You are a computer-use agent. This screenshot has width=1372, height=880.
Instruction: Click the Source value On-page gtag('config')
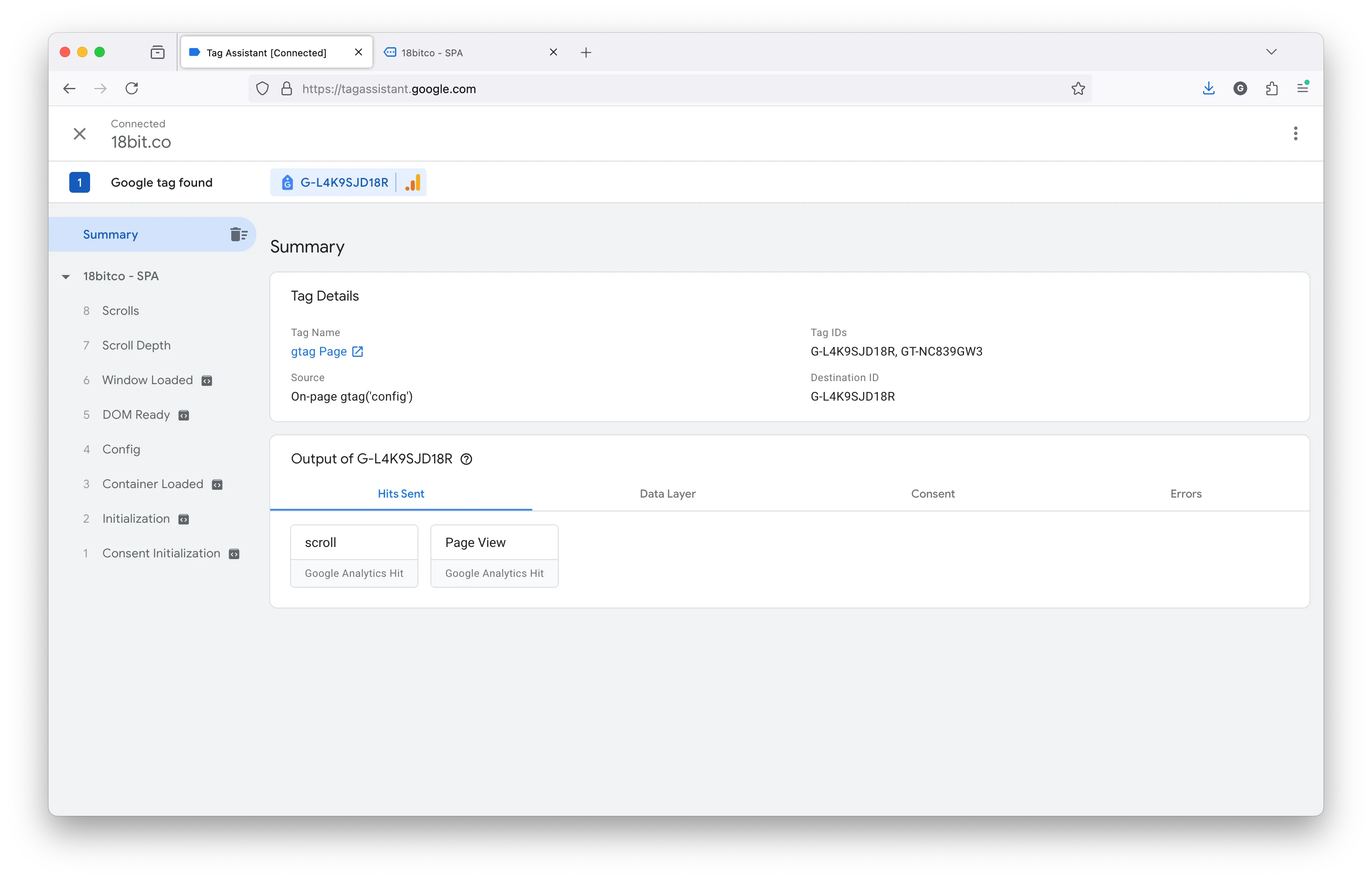tap(351, 397)
